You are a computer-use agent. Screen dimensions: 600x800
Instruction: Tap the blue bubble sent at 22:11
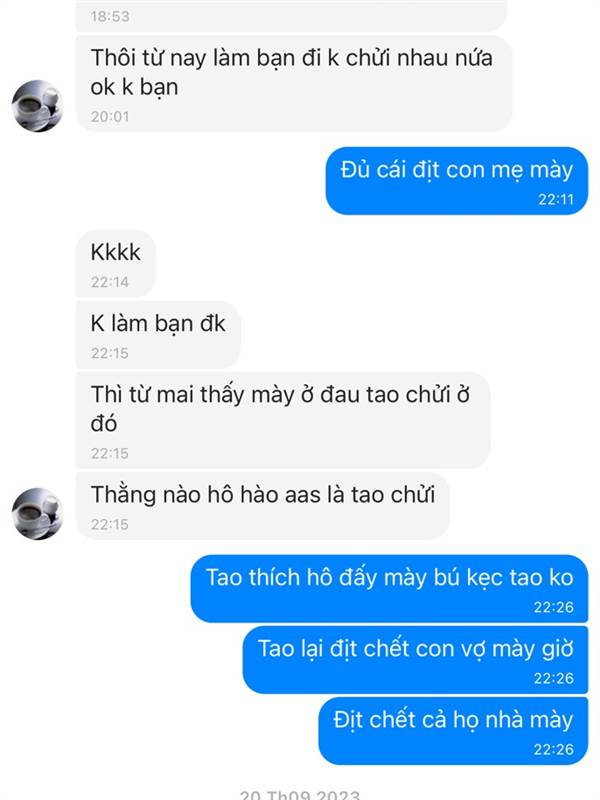pos(457,181)
